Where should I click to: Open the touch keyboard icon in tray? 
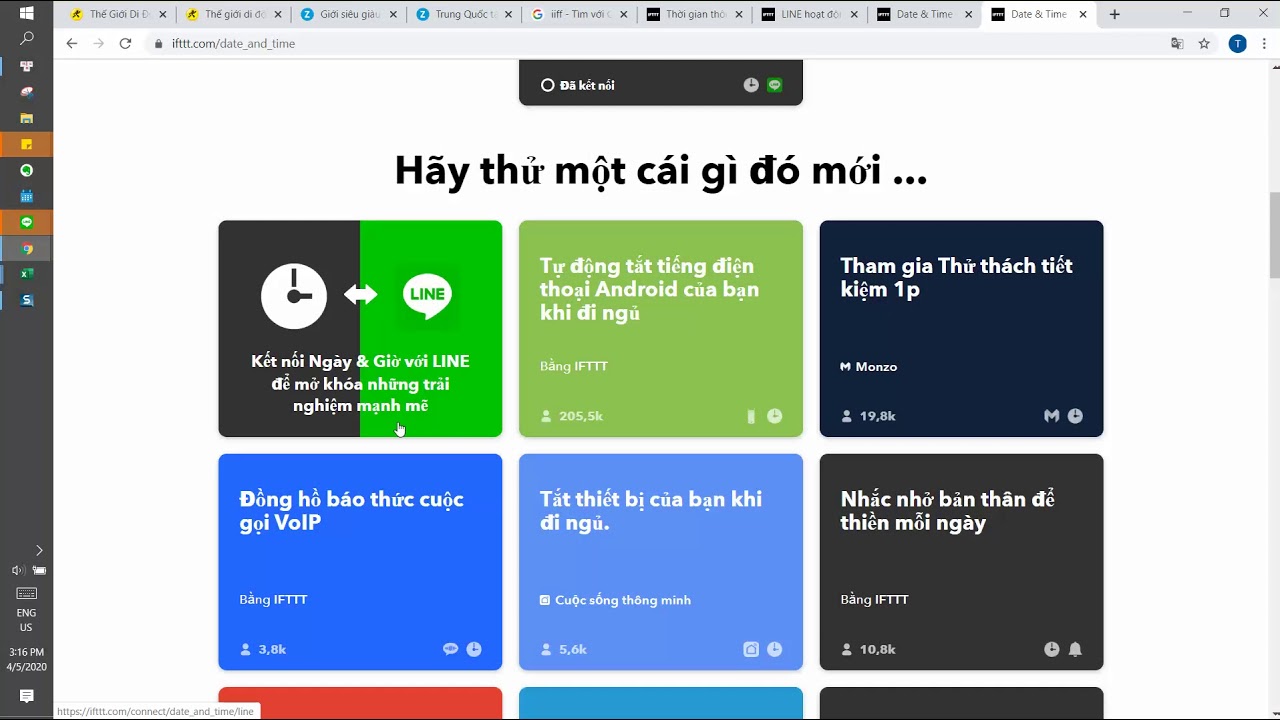click(x=27, y=593)
